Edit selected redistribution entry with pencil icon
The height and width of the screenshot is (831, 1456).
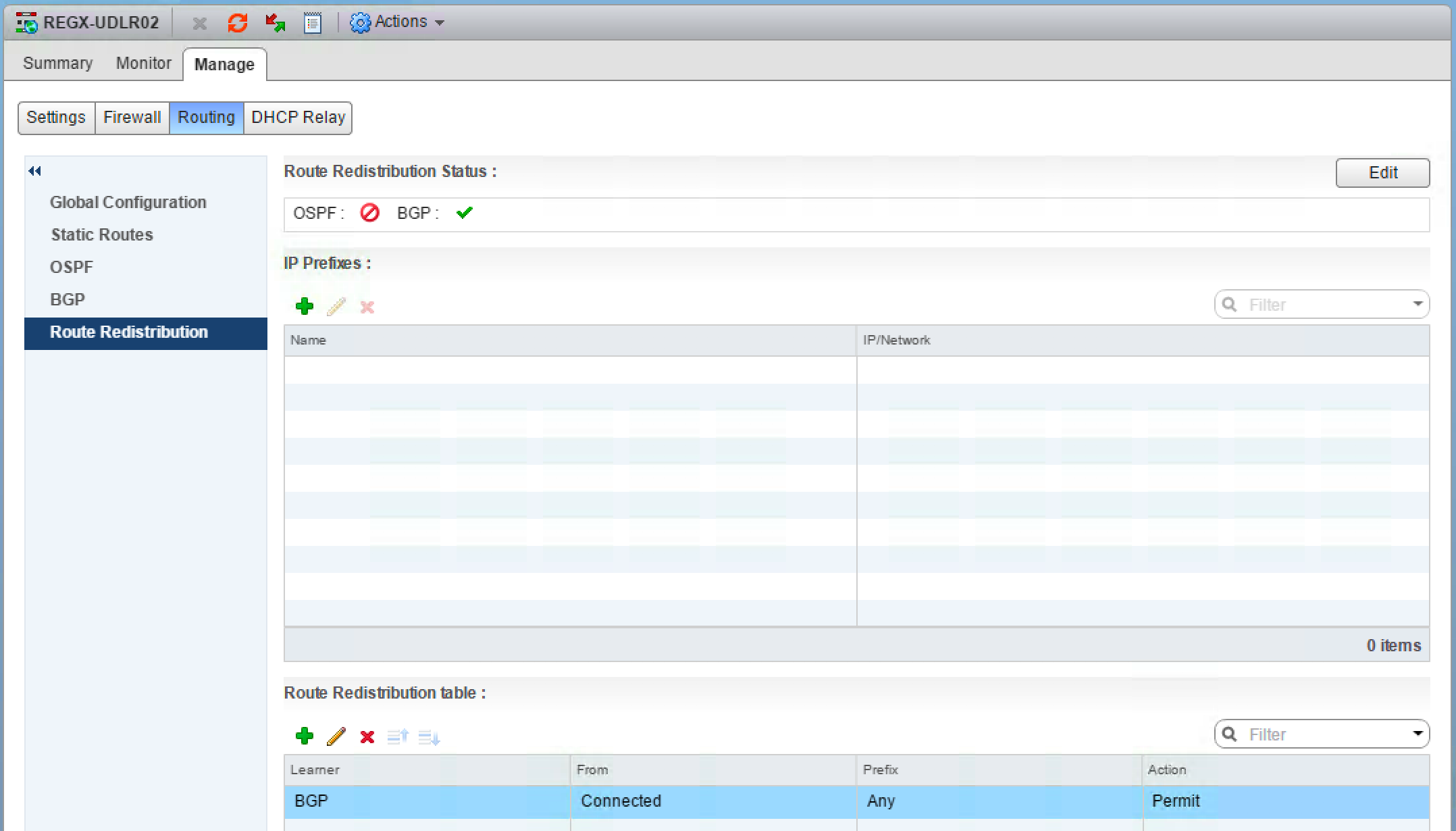(336, 736)
